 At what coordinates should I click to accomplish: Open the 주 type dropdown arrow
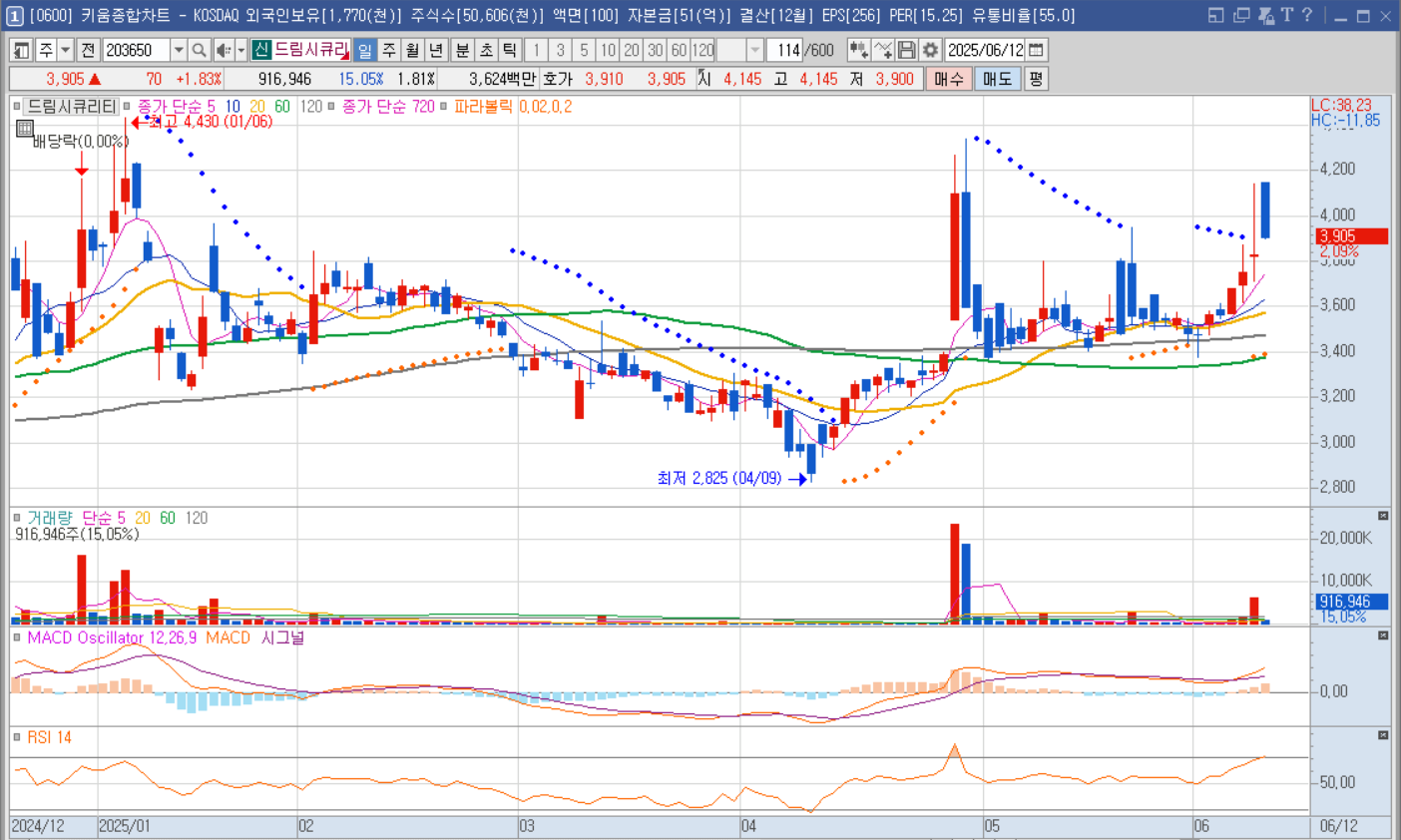pos(65,50)
